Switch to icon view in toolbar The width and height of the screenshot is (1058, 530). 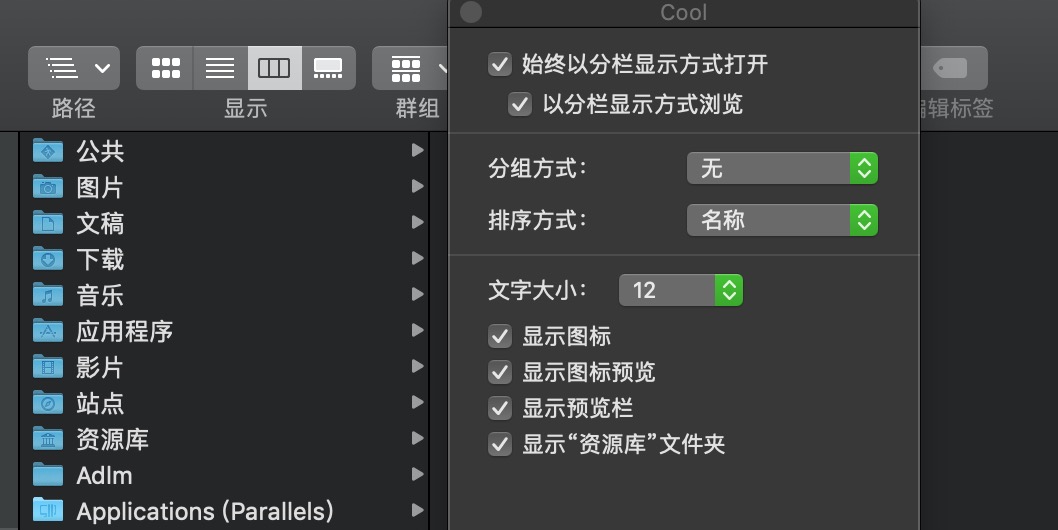pyautogui.click(x=165, y=68)
